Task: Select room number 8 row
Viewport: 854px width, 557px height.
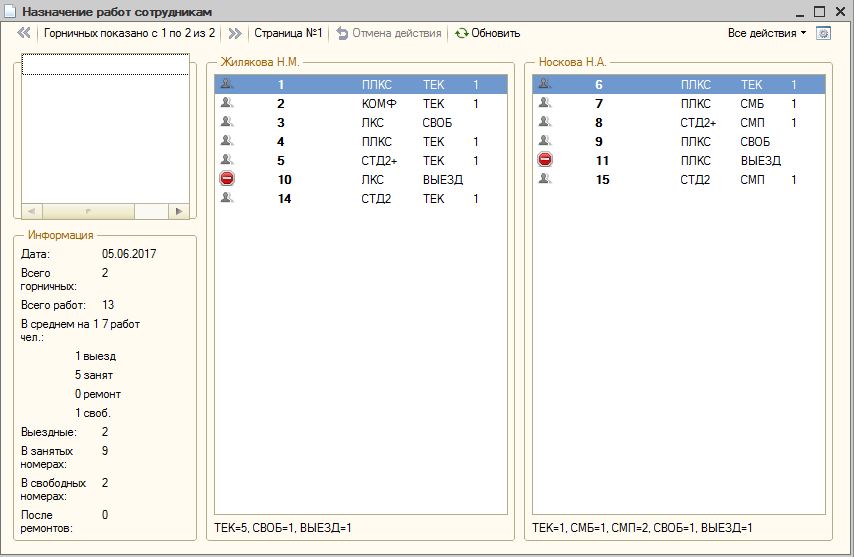Action: tap(679, 123)
